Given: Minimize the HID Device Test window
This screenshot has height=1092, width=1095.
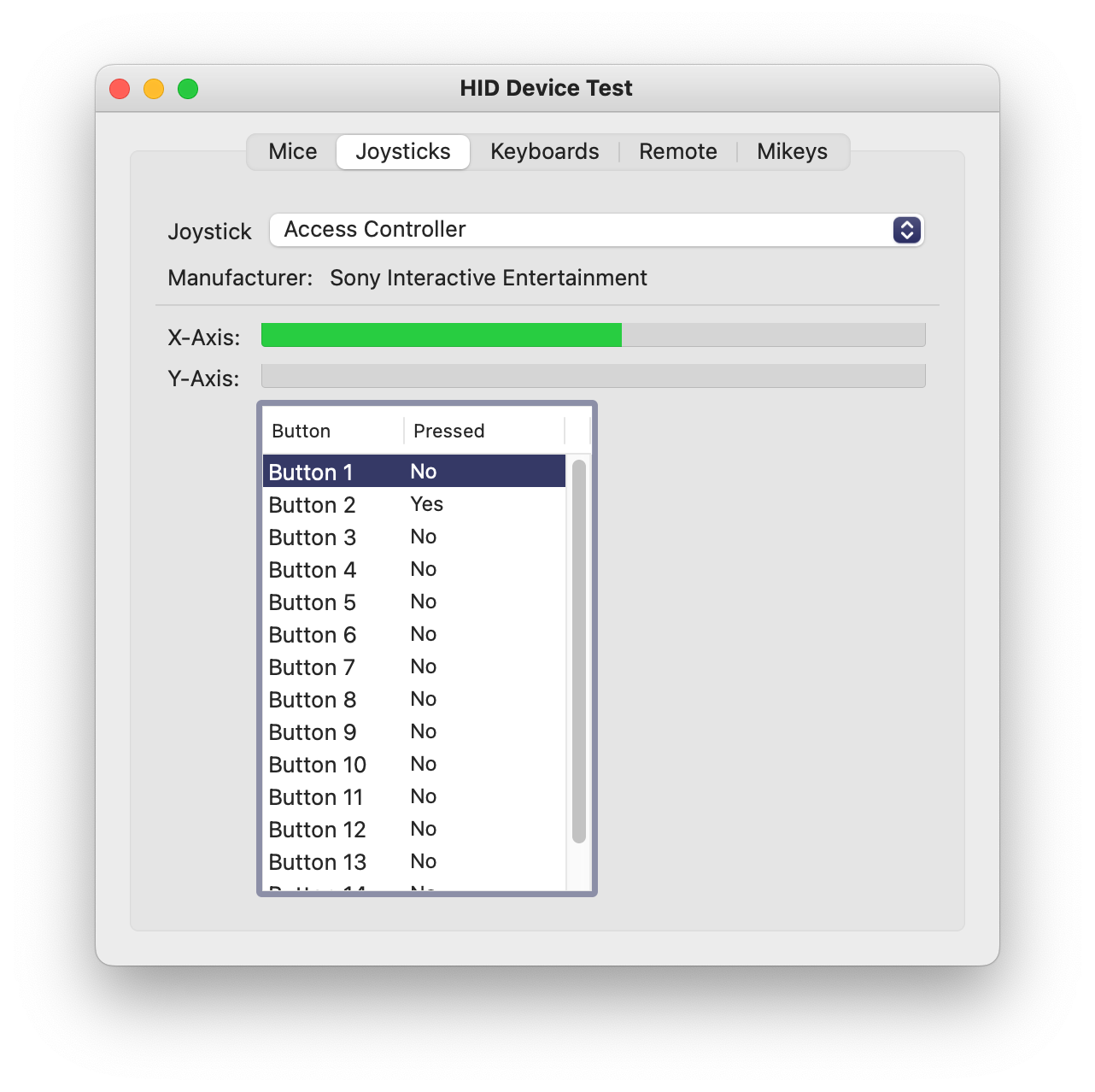Looking at the screenshot, I should pos(154,89).
